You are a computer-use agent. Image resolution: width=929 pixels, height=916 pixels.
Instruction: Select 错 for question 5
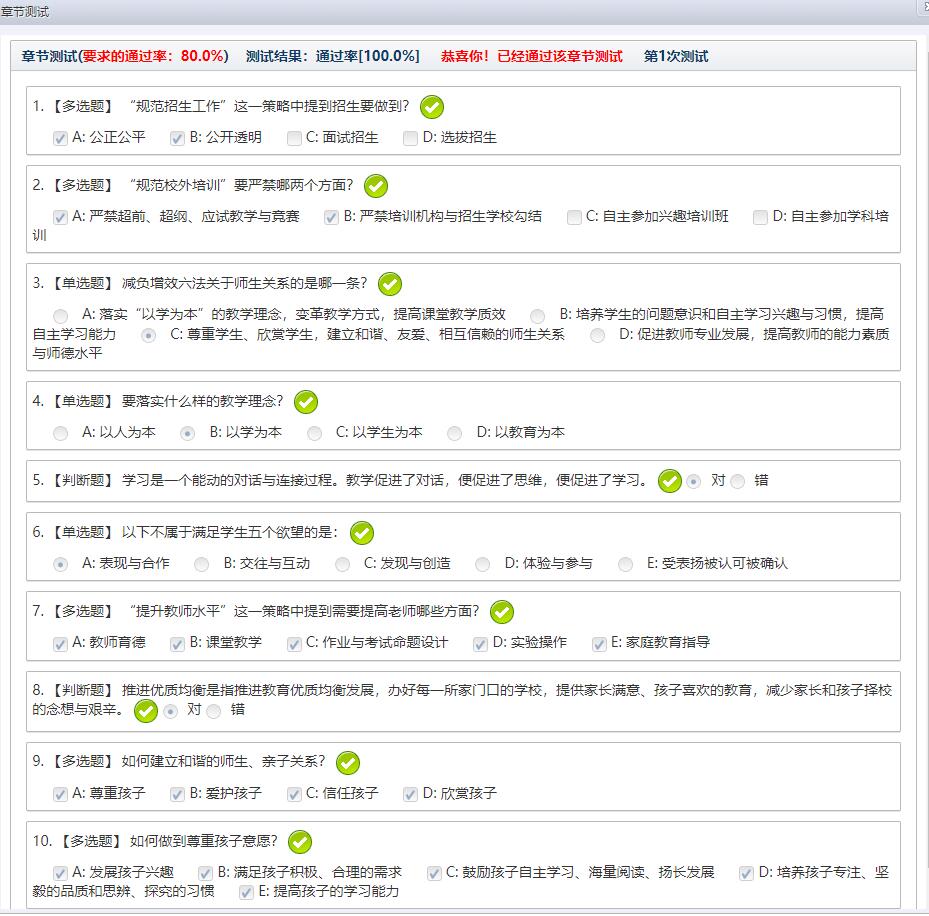[738, 481]
